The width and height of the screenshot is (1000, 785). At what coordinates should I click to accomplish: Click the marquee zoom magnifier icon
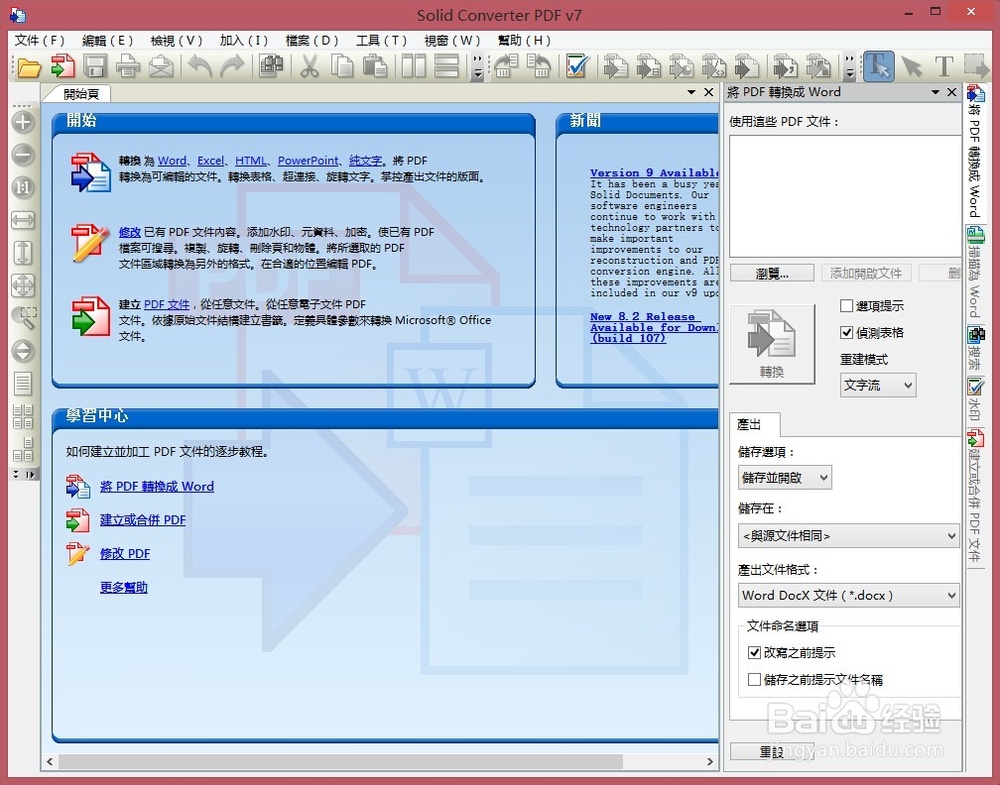(x=24, y=318)
